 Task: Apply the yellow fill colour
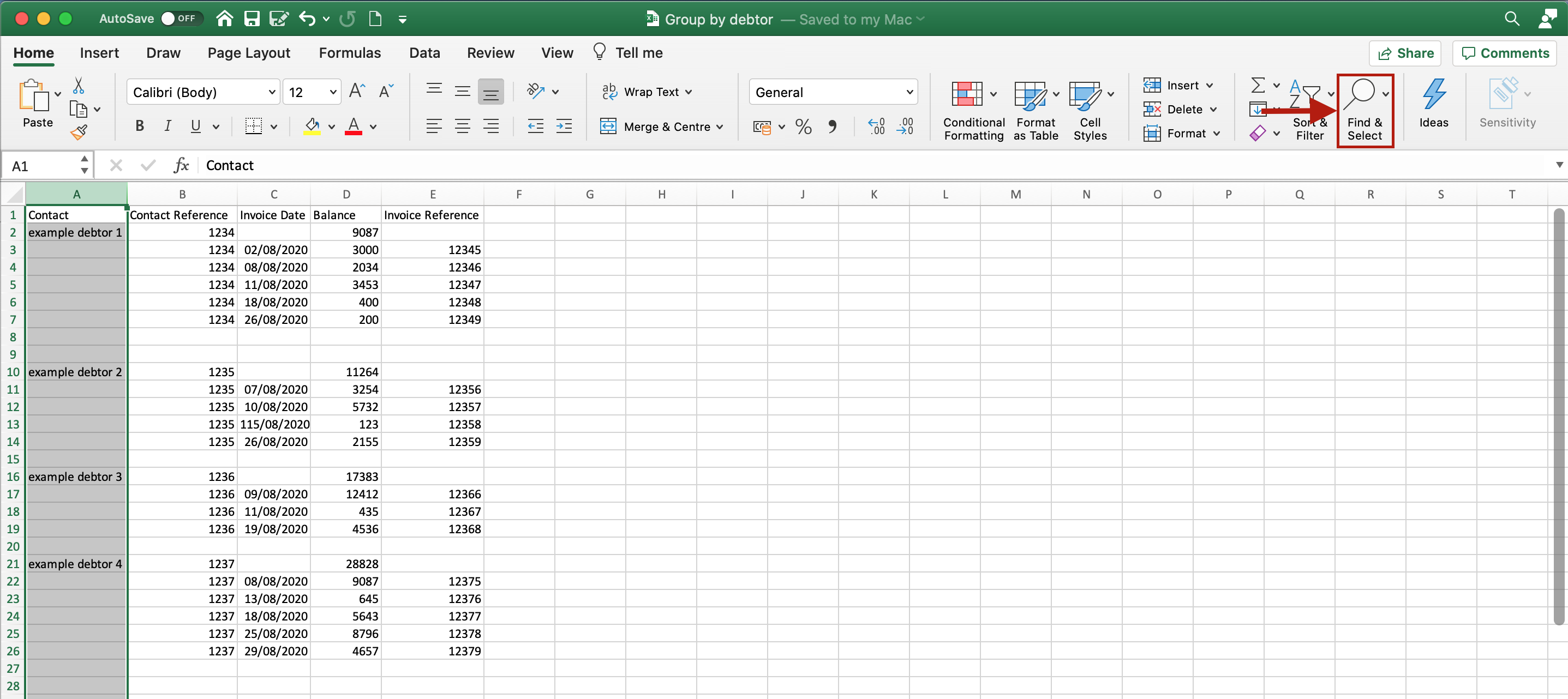[312, 126]
